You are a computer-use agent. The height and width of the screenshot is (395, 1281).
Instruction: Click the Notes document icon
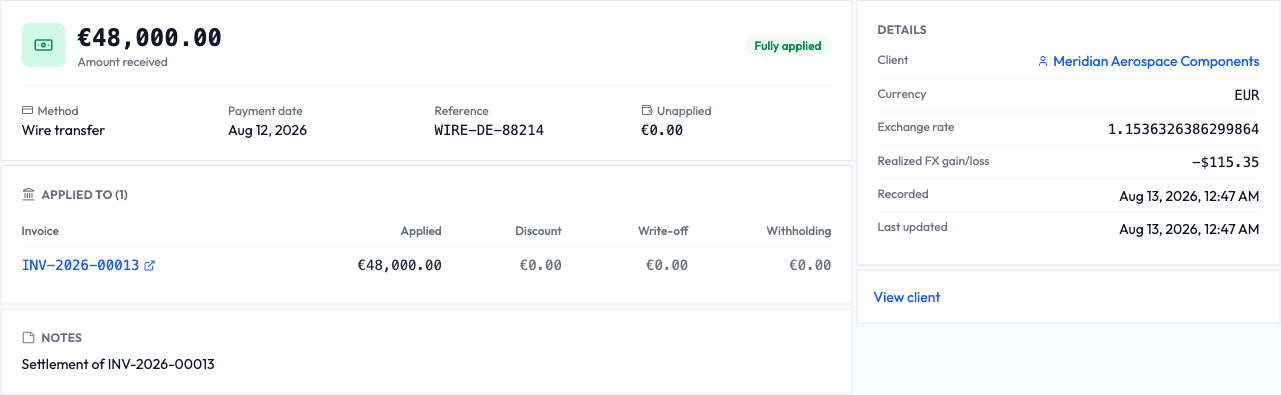(28, 338)
